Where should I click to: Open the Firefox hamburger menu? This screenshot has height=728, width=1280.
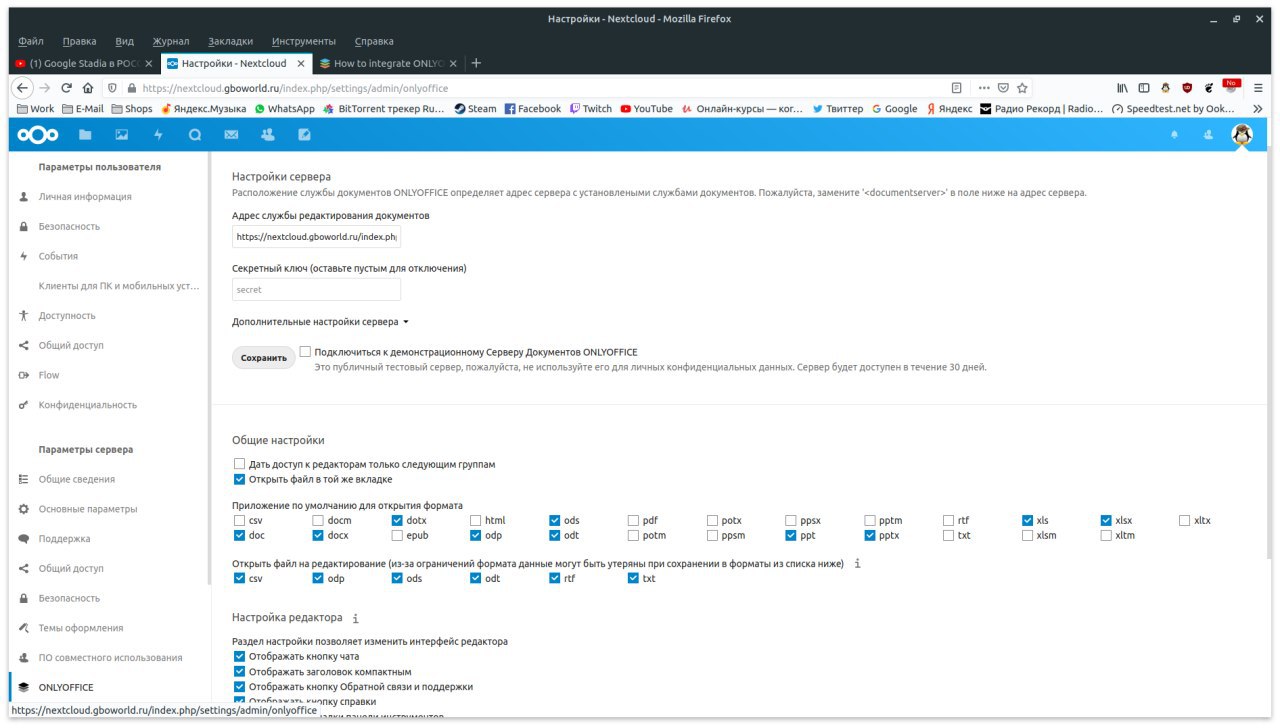pos(1260,88)
